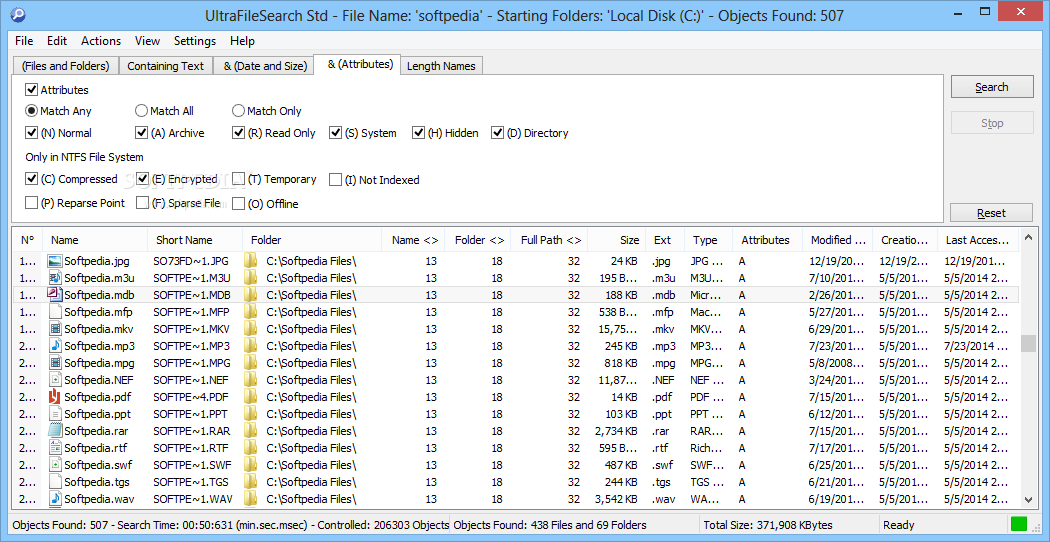Sort results by the Ext column header

tap(665, 240)
